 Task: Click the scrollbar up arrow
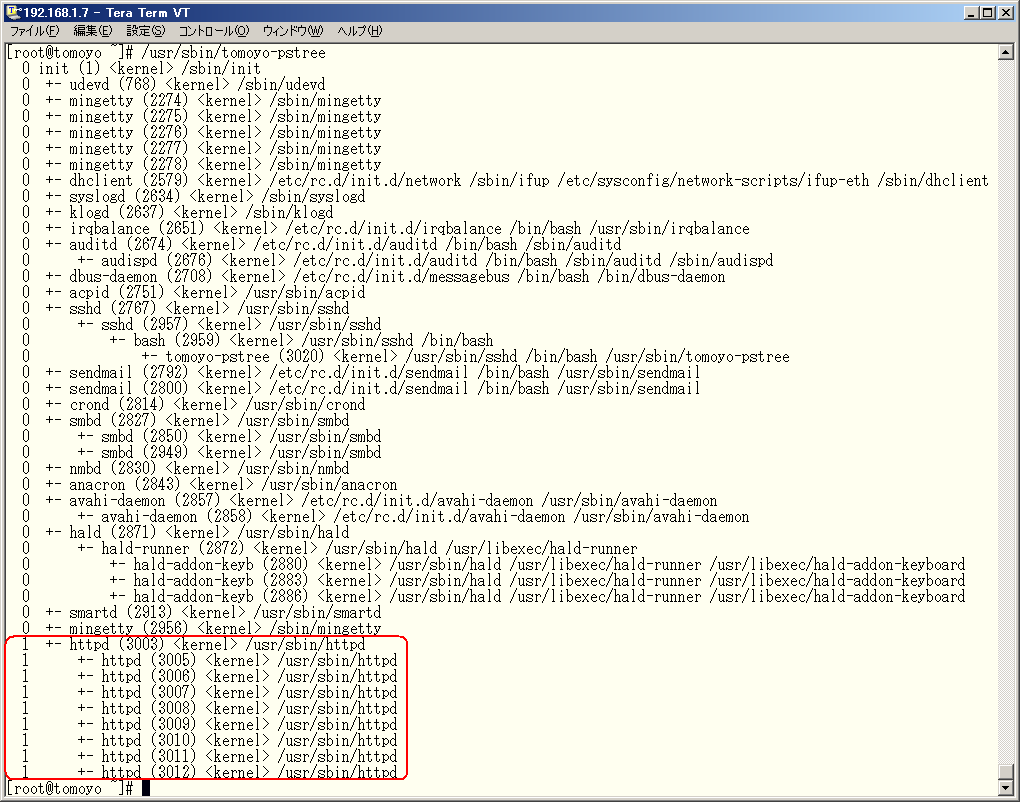point(1006,52)
